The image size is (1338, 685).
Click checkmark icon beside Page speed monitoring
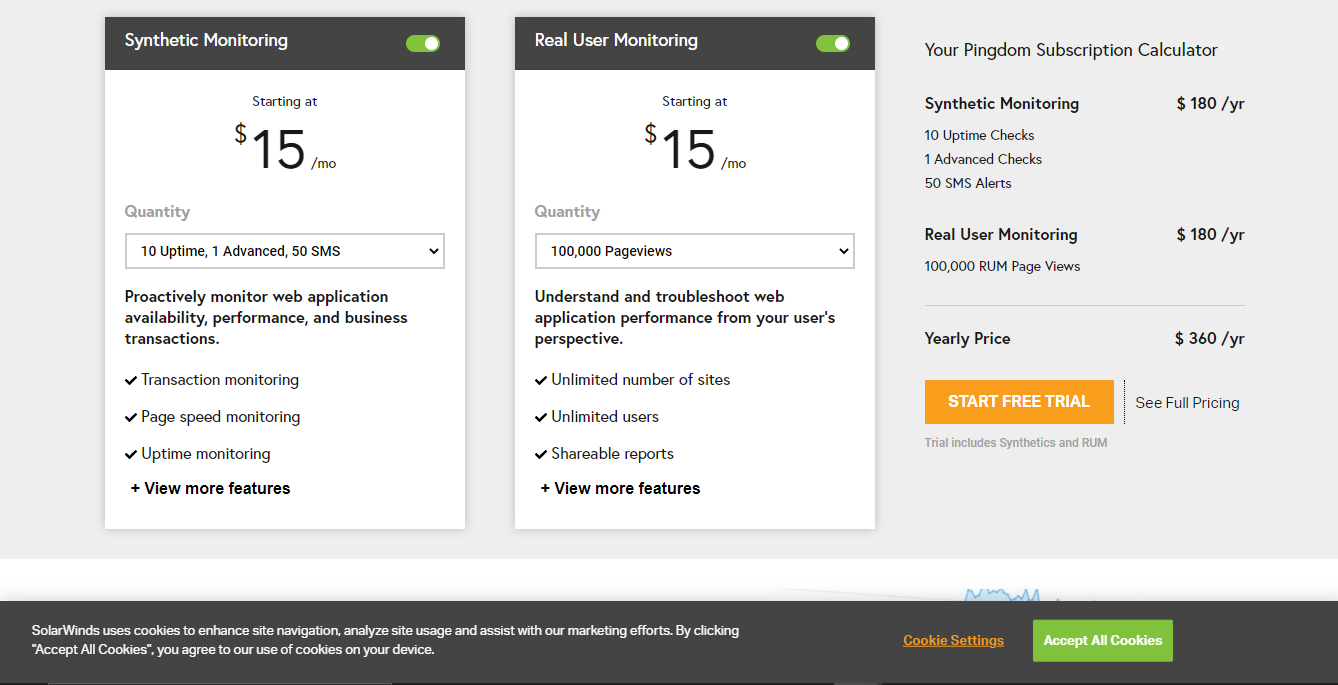click(131, 418)
